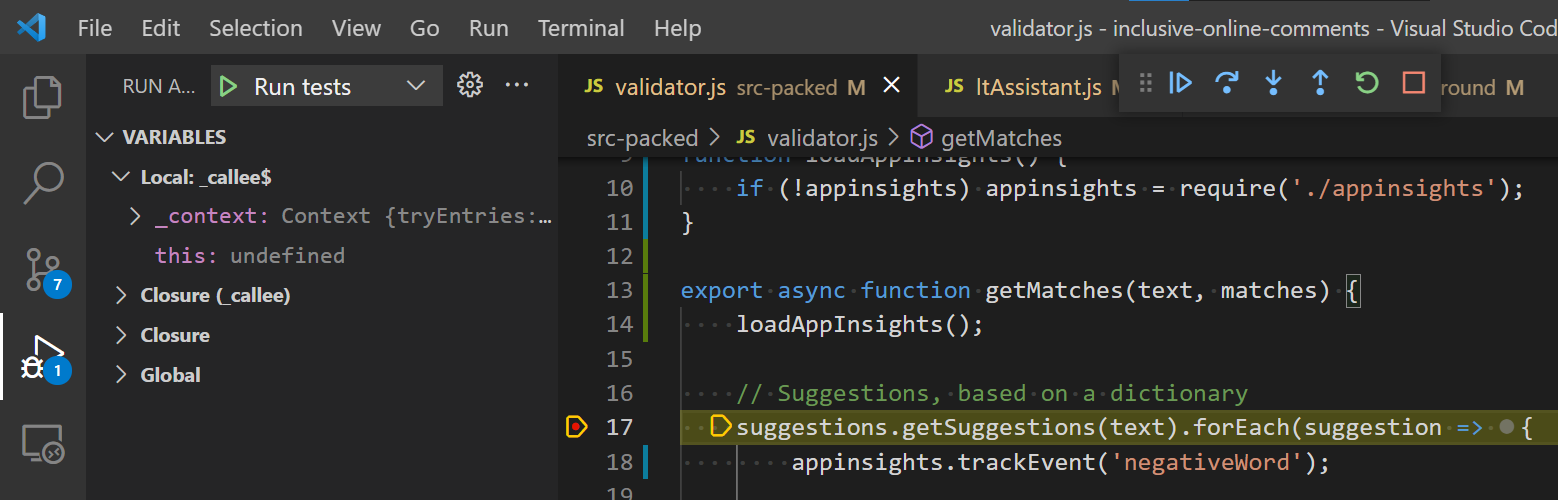The width and height of the screenshot is (1558, 500).
Task: Click the dictionary comment on line 16
Action: [992, 393]
